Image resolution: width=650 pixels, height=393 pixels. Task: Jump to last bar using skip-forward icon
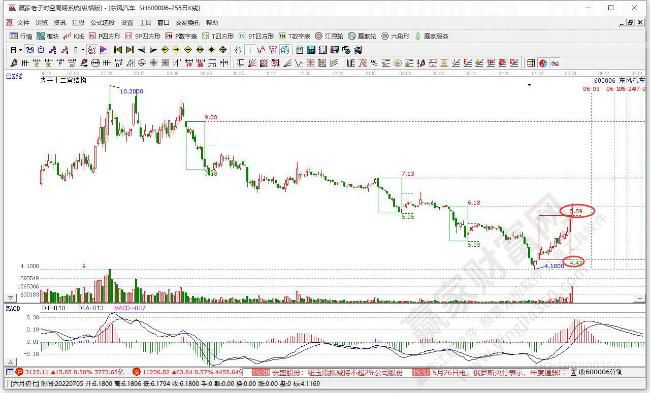pyautogui.click(x=130, y=50)
